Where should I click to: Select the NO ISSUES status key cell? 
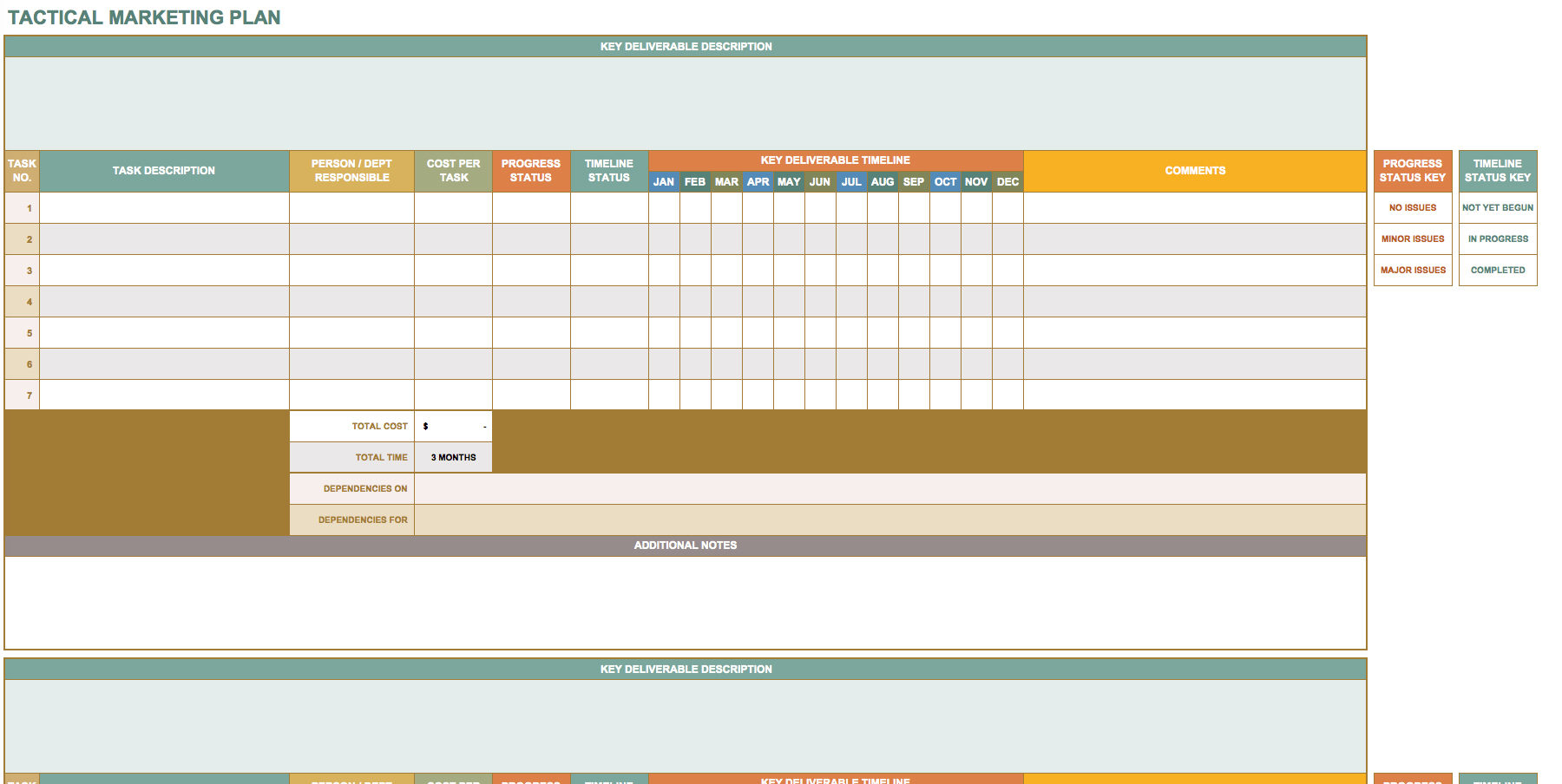point(1412,208)
